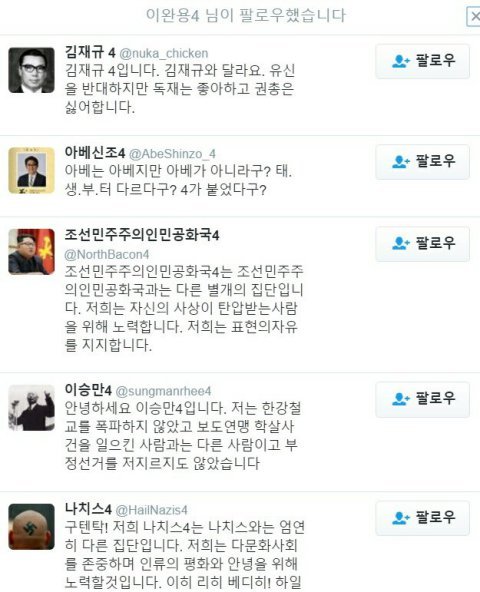Follow the 조선민주주의인민공화국4 account

tap(423, 244)
